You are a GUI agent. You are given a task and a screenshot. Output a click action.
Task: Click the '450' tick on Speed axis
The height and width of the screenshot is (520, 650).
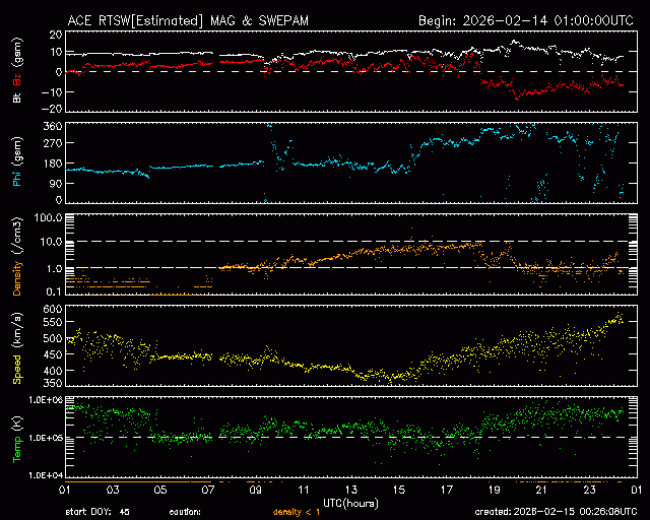pos(52,354)
